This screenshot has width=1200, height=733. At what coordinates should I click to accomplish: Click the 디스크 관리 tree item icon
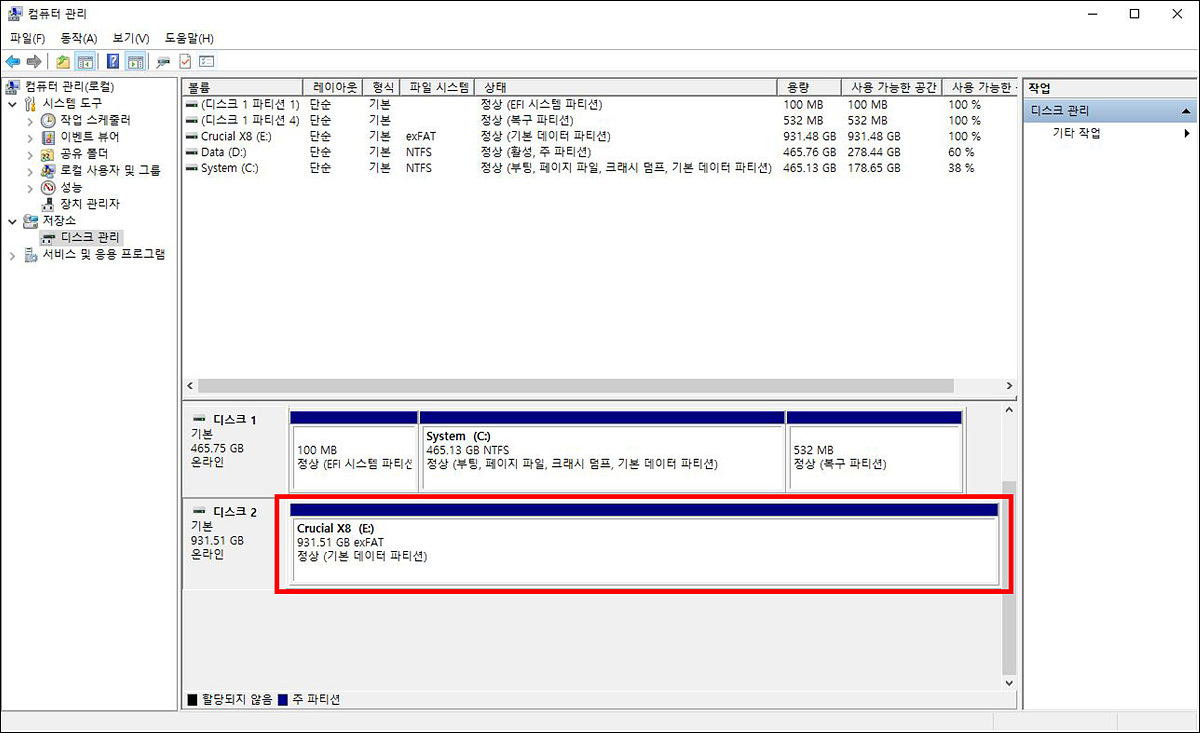[x=48, y=238]
